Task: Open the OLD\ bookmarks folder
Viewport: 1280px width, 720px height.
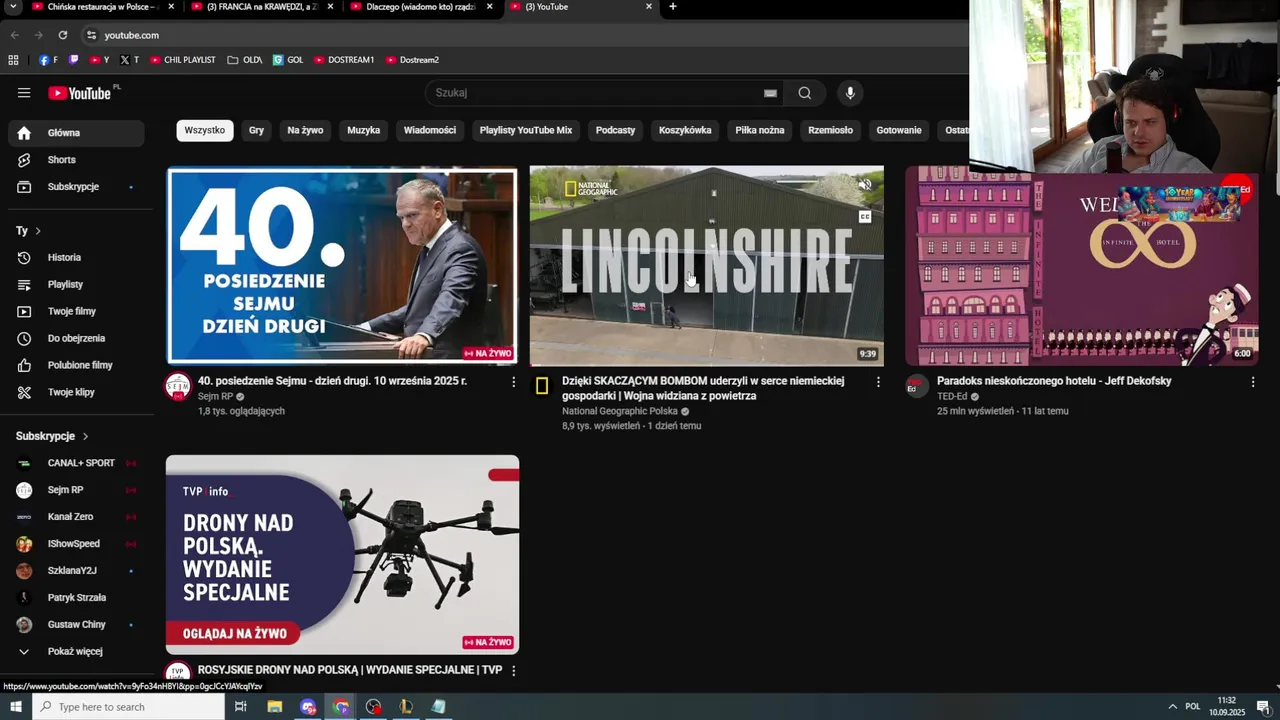Action: (245, 60)
